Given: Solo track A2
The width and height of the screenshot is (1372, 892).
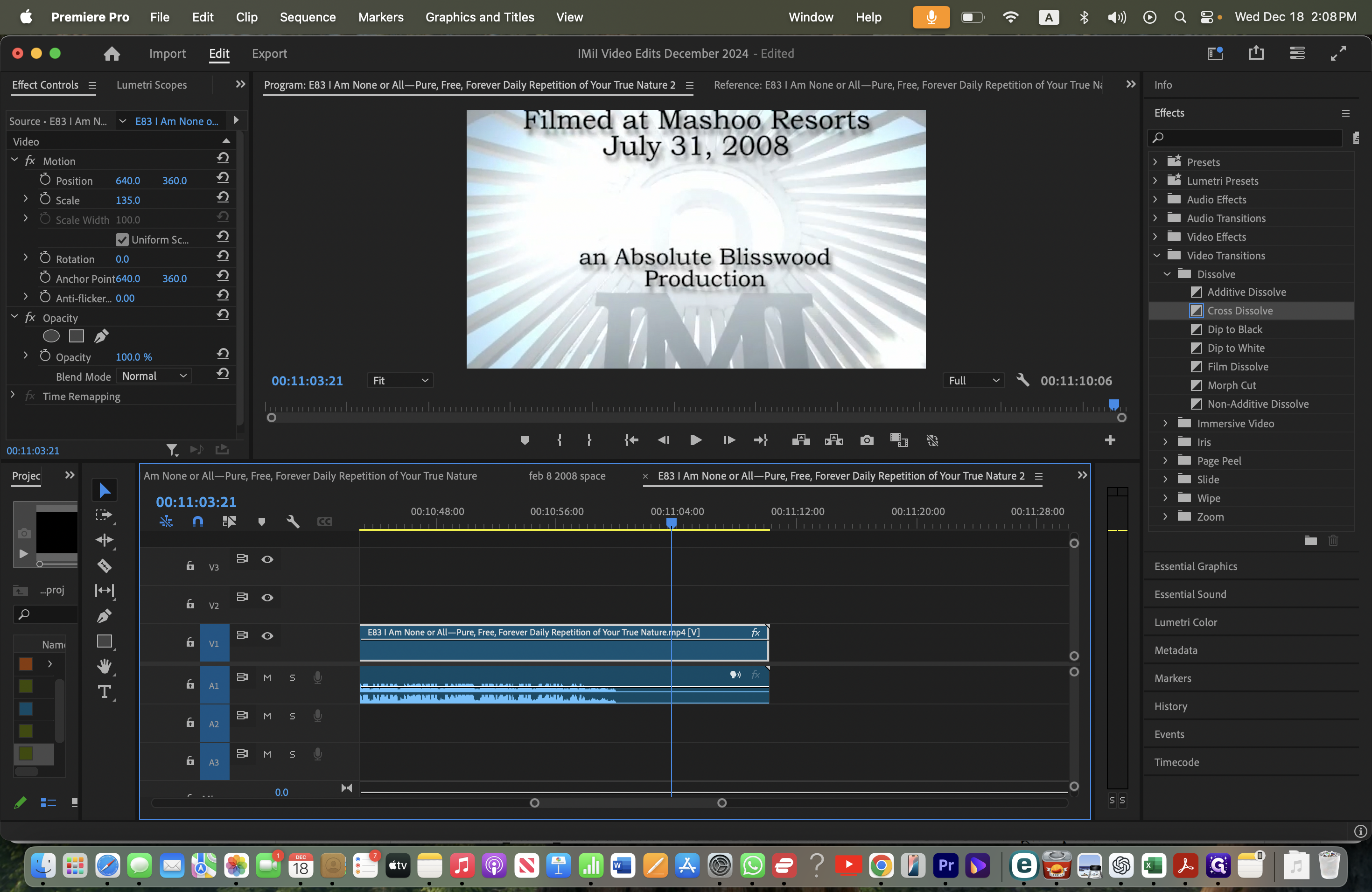Looking at the screenshot, I should click(x=292, y=716).
